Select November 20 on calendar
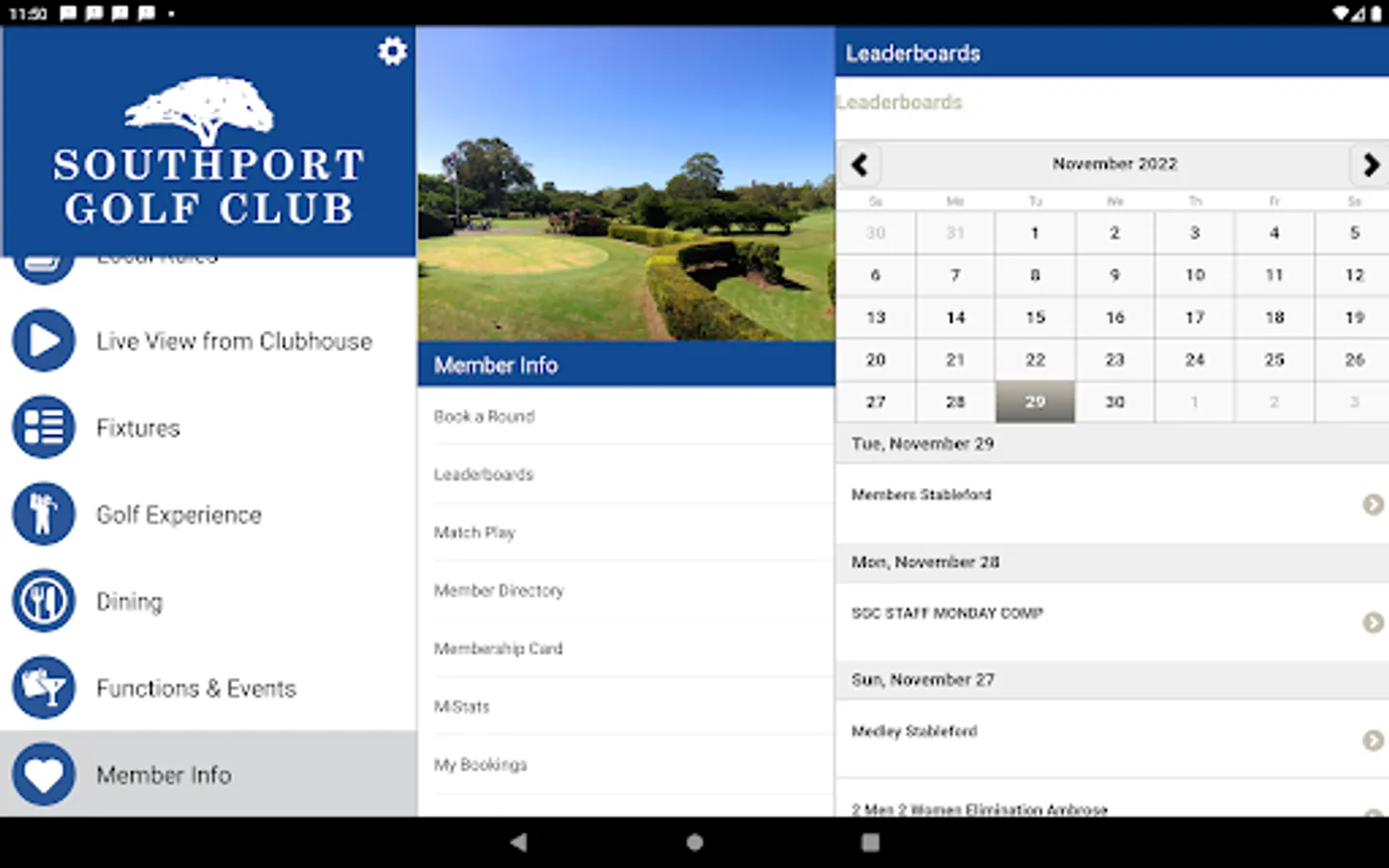The width and height of the screenshot is (1389, 868). [876, 360]
